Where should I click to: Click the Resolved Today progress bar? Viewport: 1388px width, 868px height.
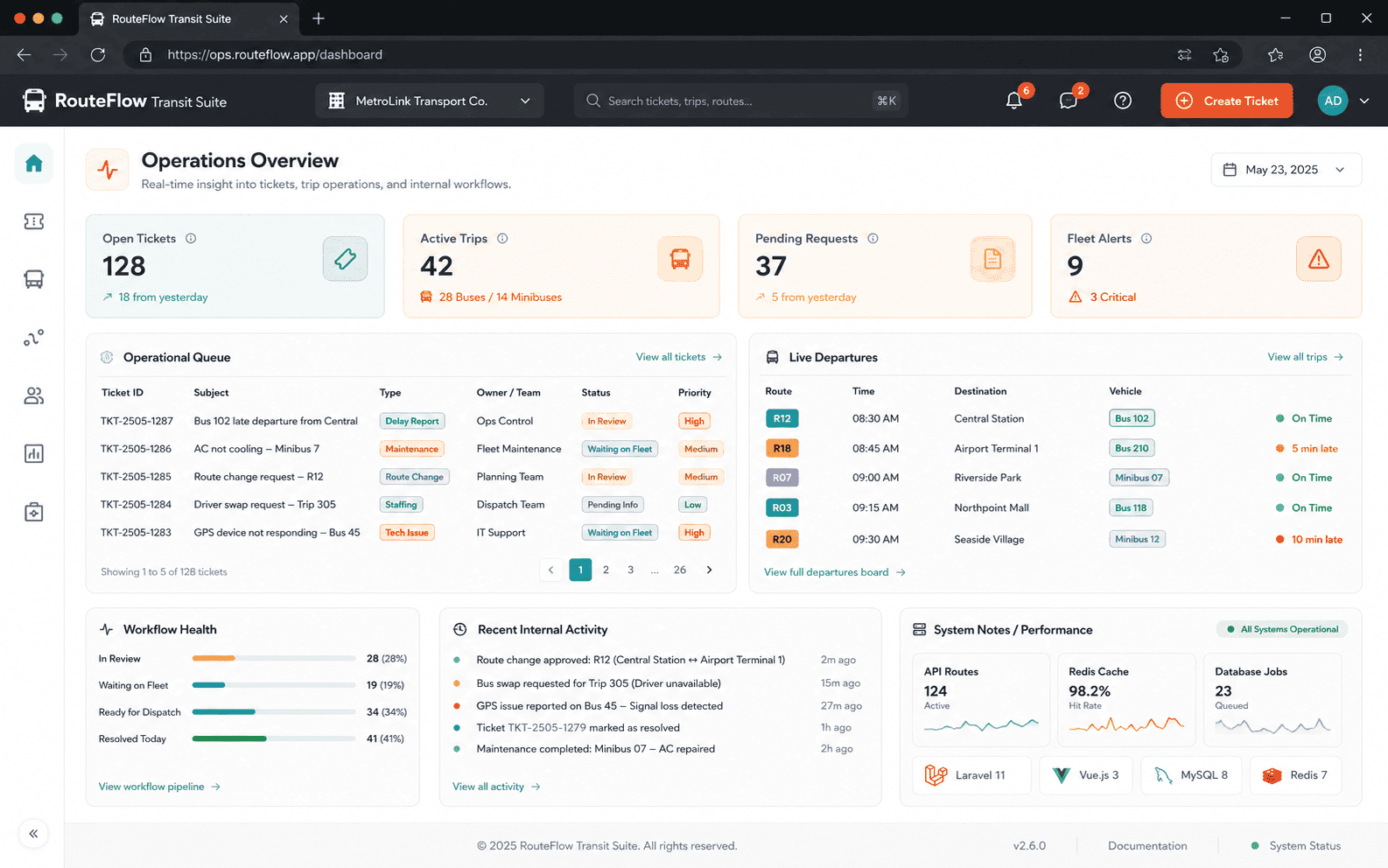point(273,739)
